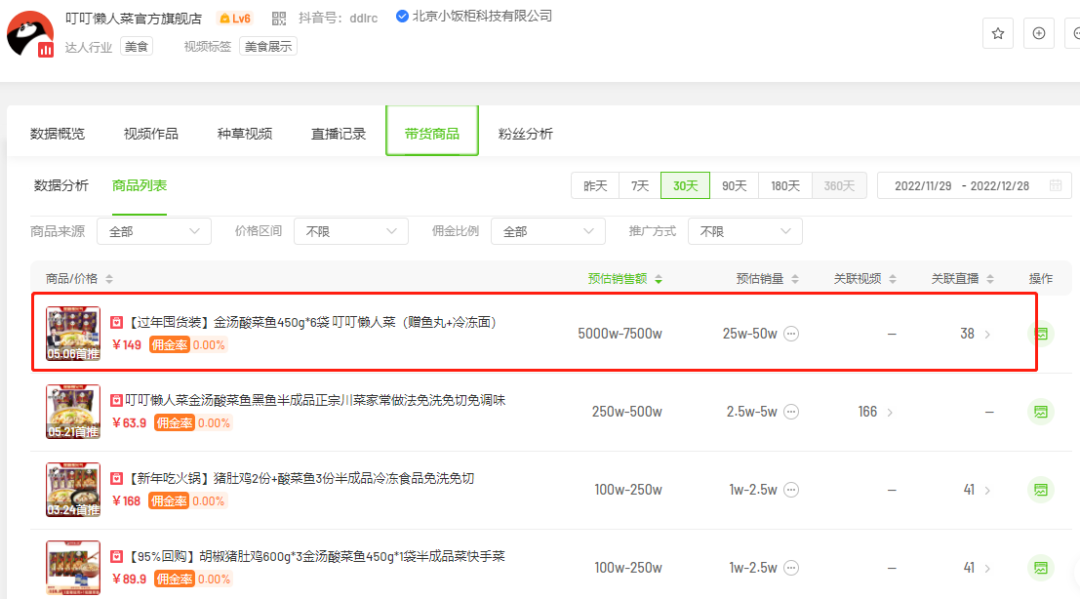
Task: Click sales detail icon in 新年吃火锅 row
Action: pos(791,490)
